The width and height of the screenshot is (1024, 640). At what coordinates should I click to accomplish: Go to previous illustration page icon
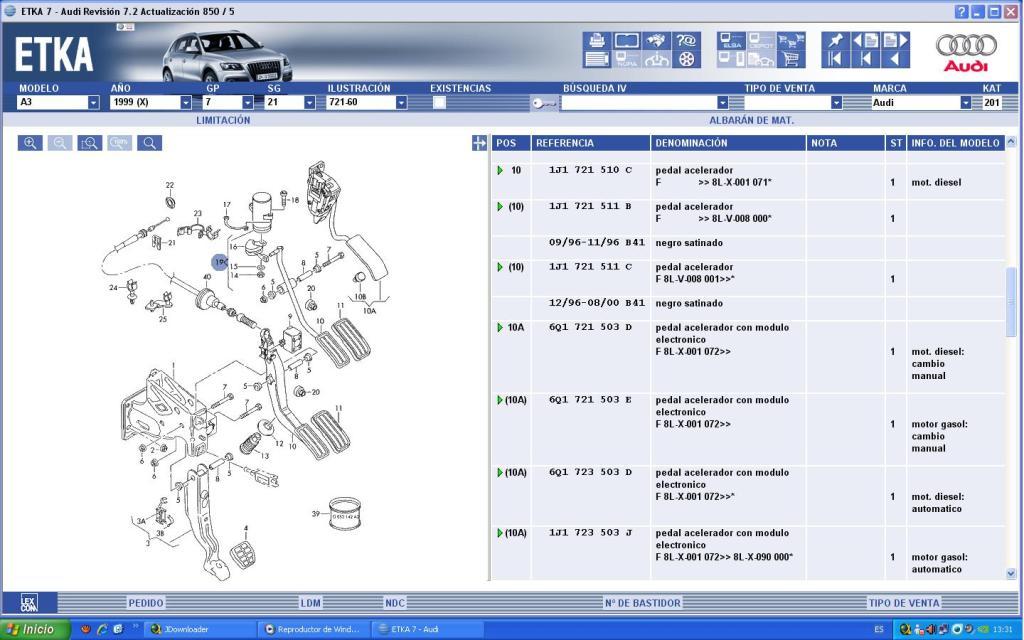(x=865, y=40)
